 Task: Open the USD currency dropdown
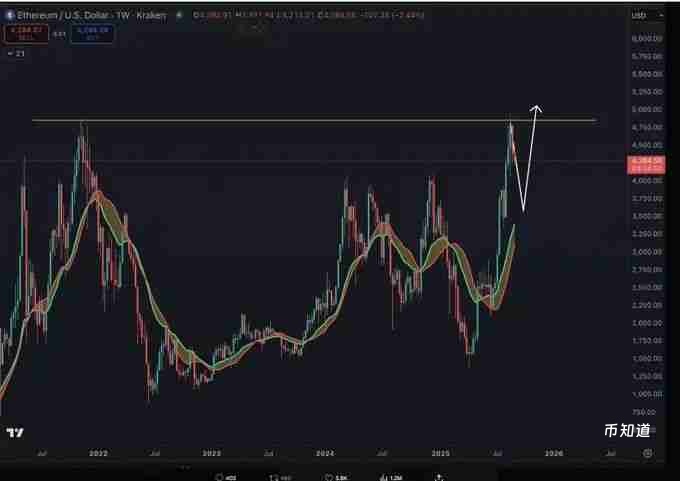point(638,17)
